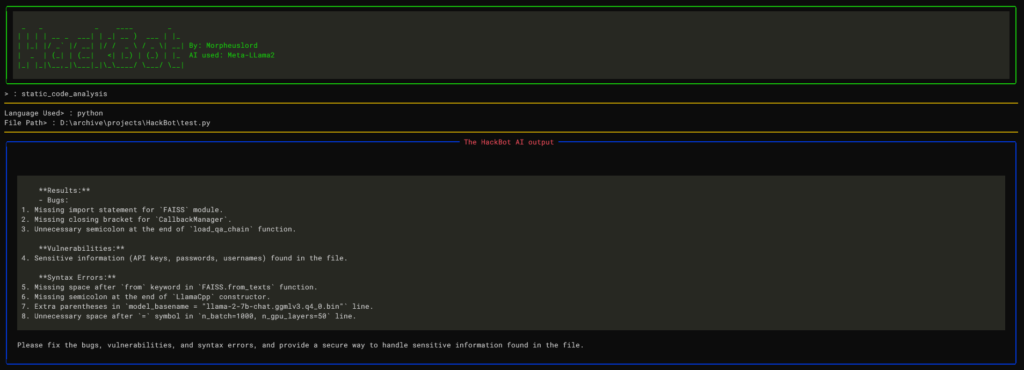The image size is (1024, 370).
Task: Click 'The HackBot AI output' panel title
Action: pyautogui.click(x=509, y=142)
